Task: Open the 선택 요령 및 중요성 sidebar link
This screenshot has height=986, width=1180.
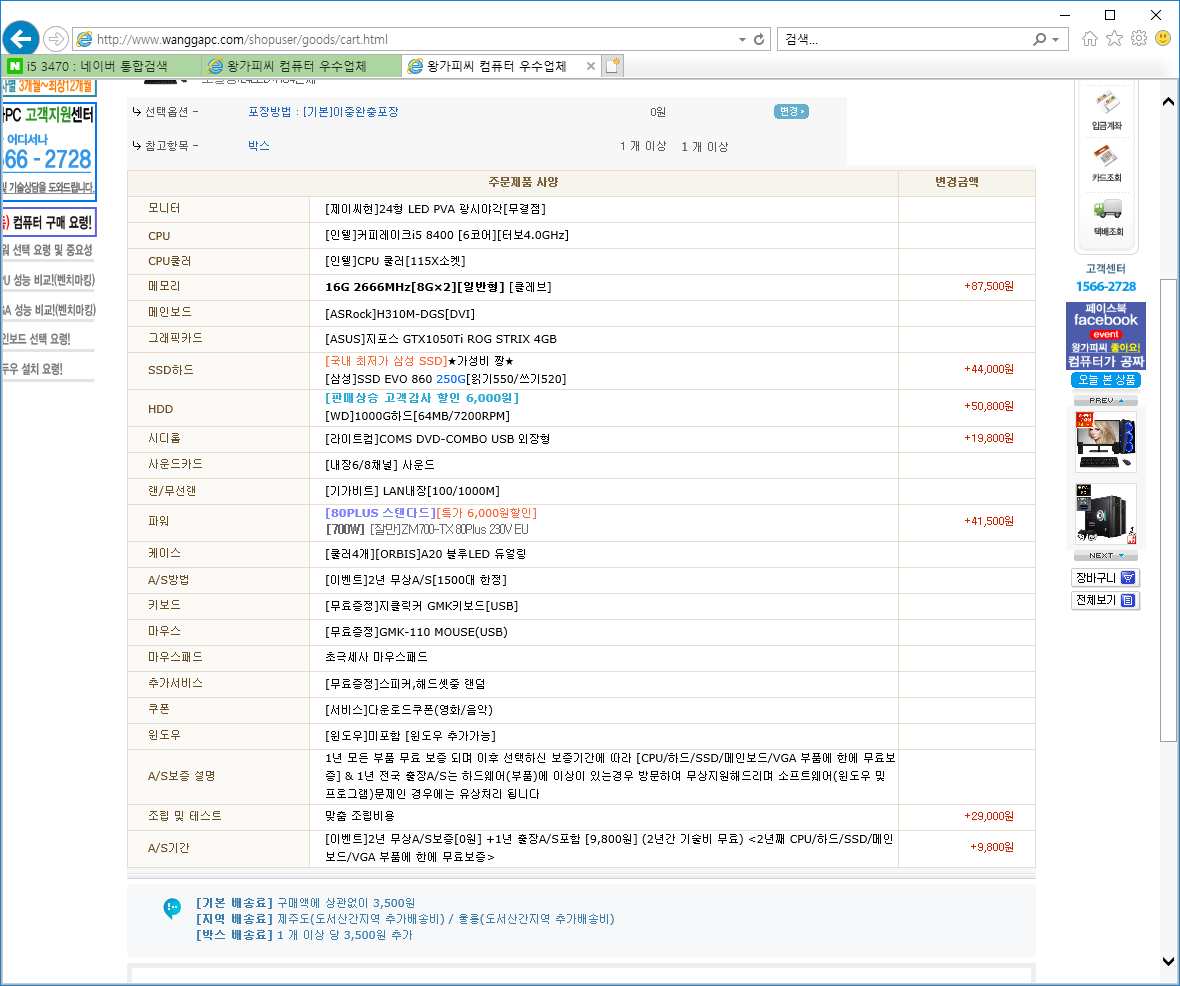Action: [47, 250]
